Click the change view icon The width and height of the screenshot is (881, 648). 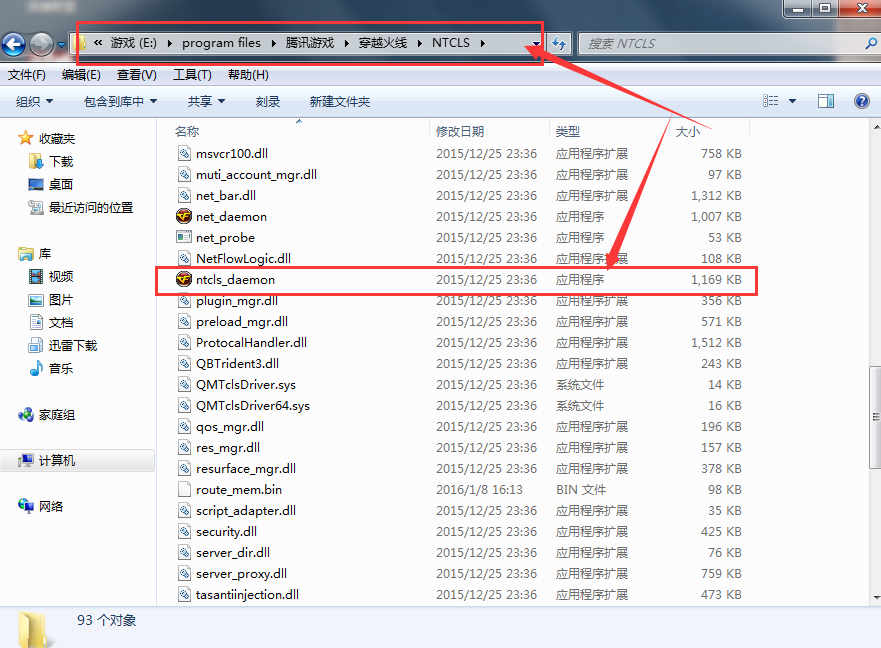pos(770,101)
